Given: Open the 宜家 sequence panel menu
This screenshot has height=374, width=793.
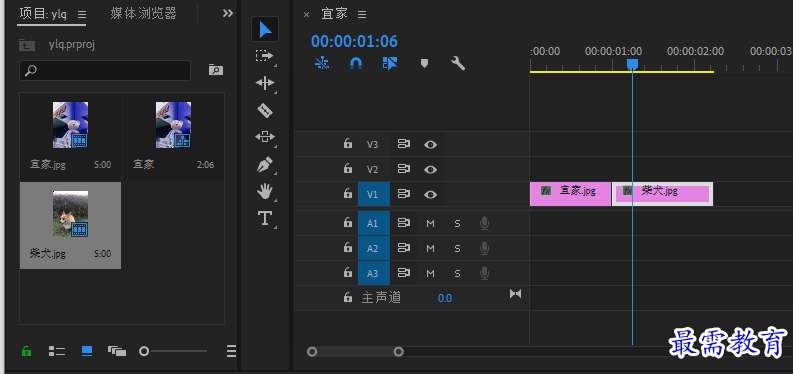Looking at the screenshot, I should pyautogui.click(x=362, y=15).
